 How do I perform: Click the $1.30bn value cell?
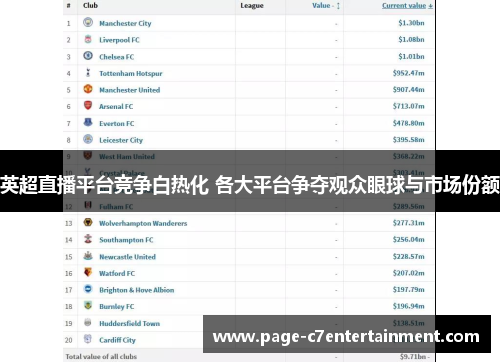[411, 23]
